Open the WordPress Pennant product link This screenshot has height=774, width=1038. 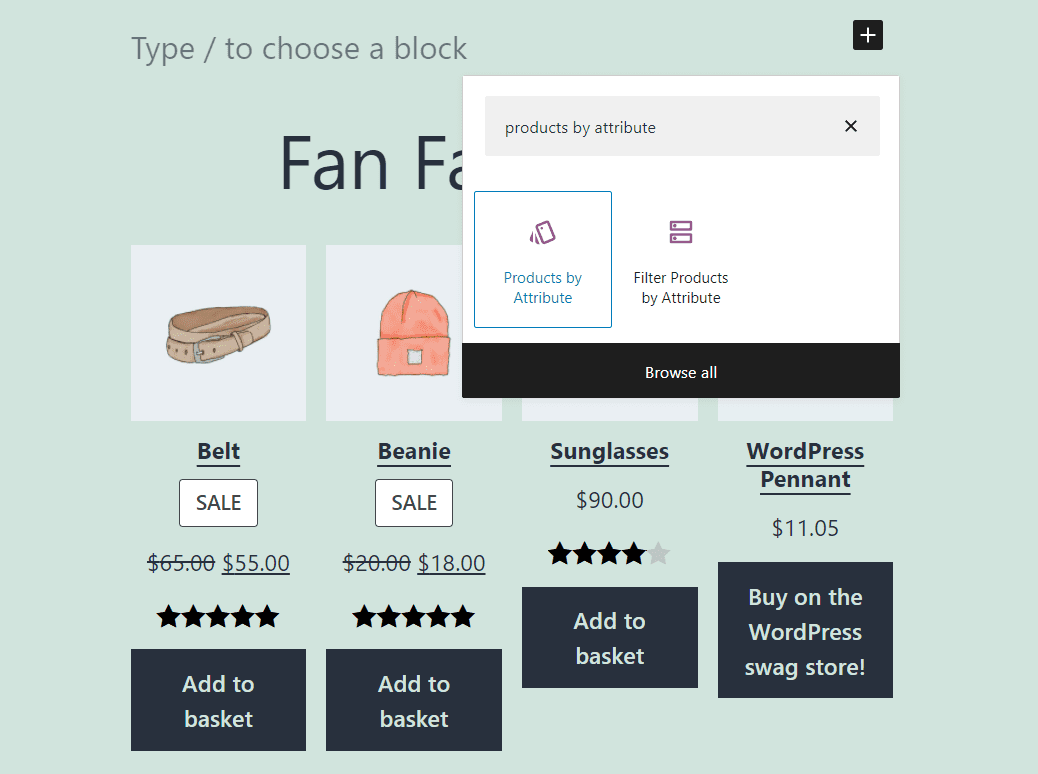(805, 465)
